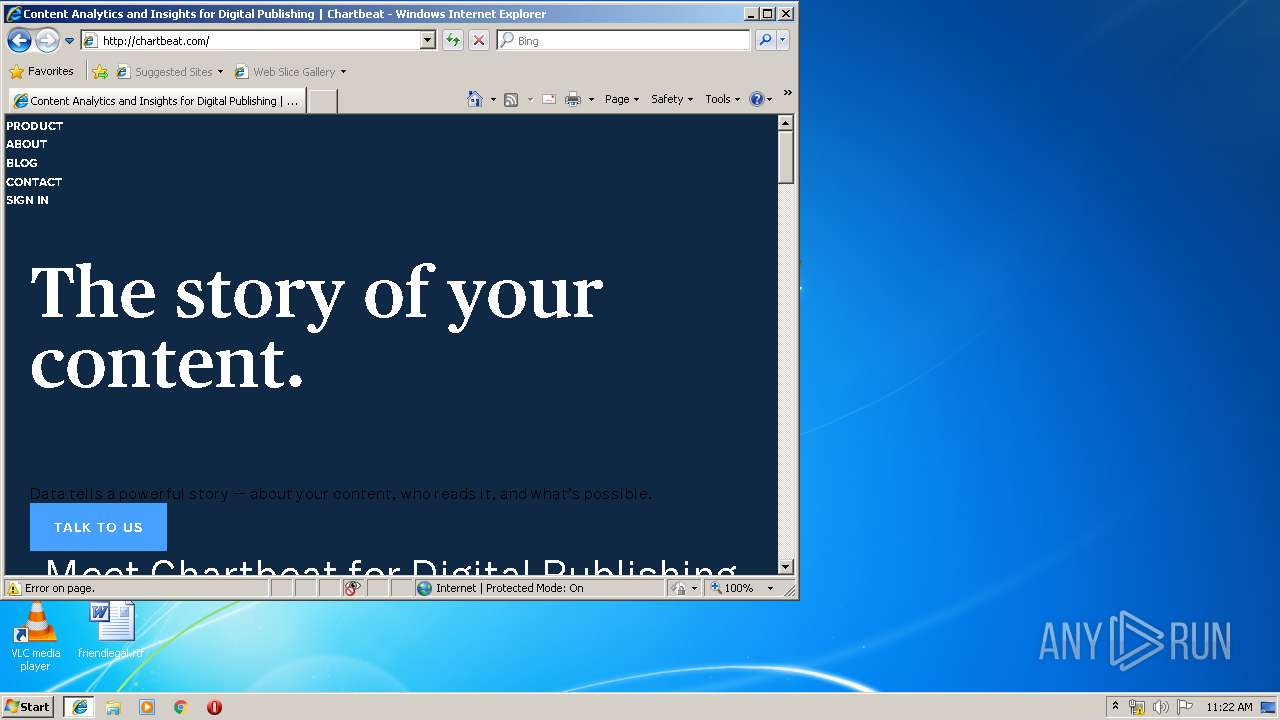This screenshot has height=720, width=1280.
Task: Open the ABOUT page link
Action: pos(27,144)
